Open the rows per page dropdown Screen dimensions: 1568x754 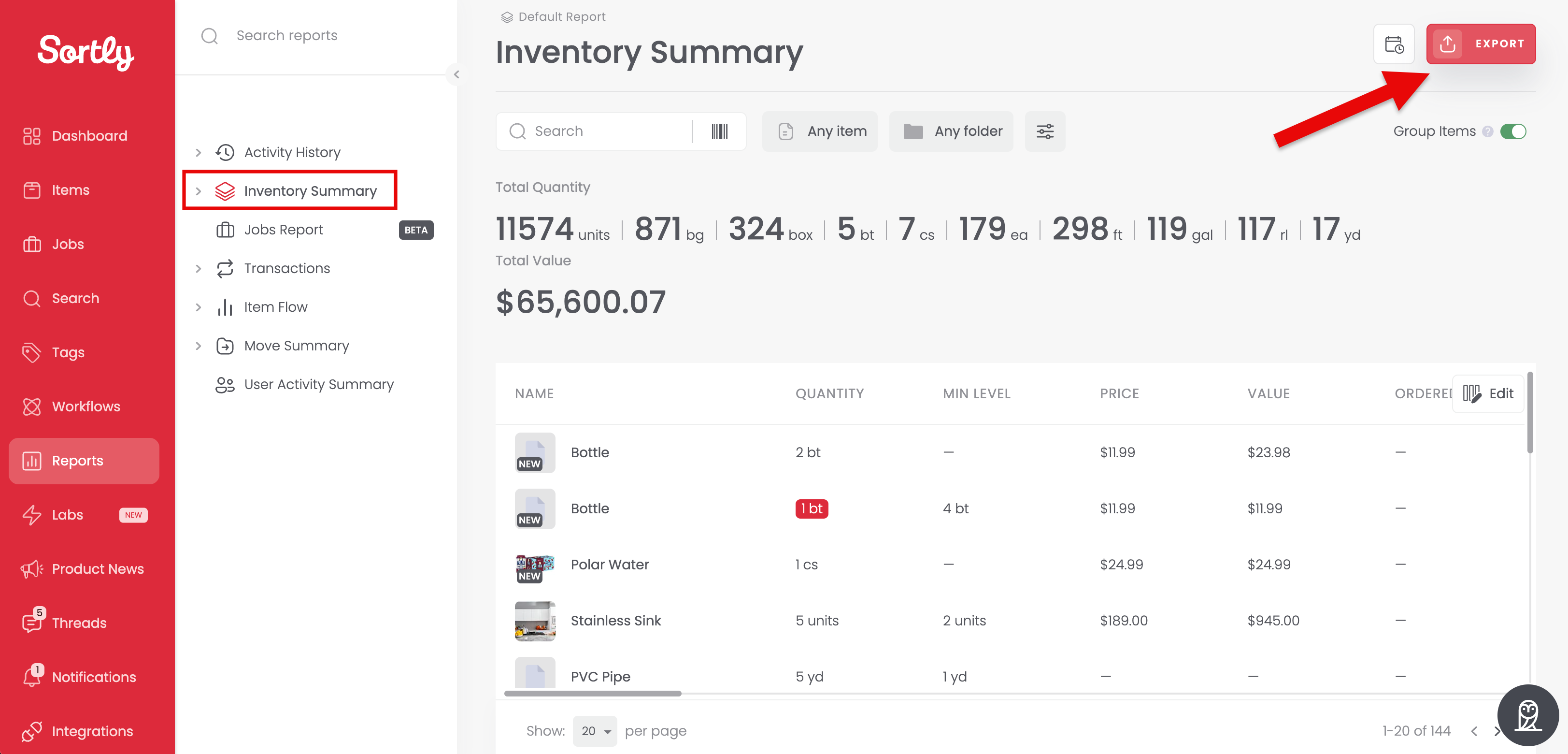point(595,731)
